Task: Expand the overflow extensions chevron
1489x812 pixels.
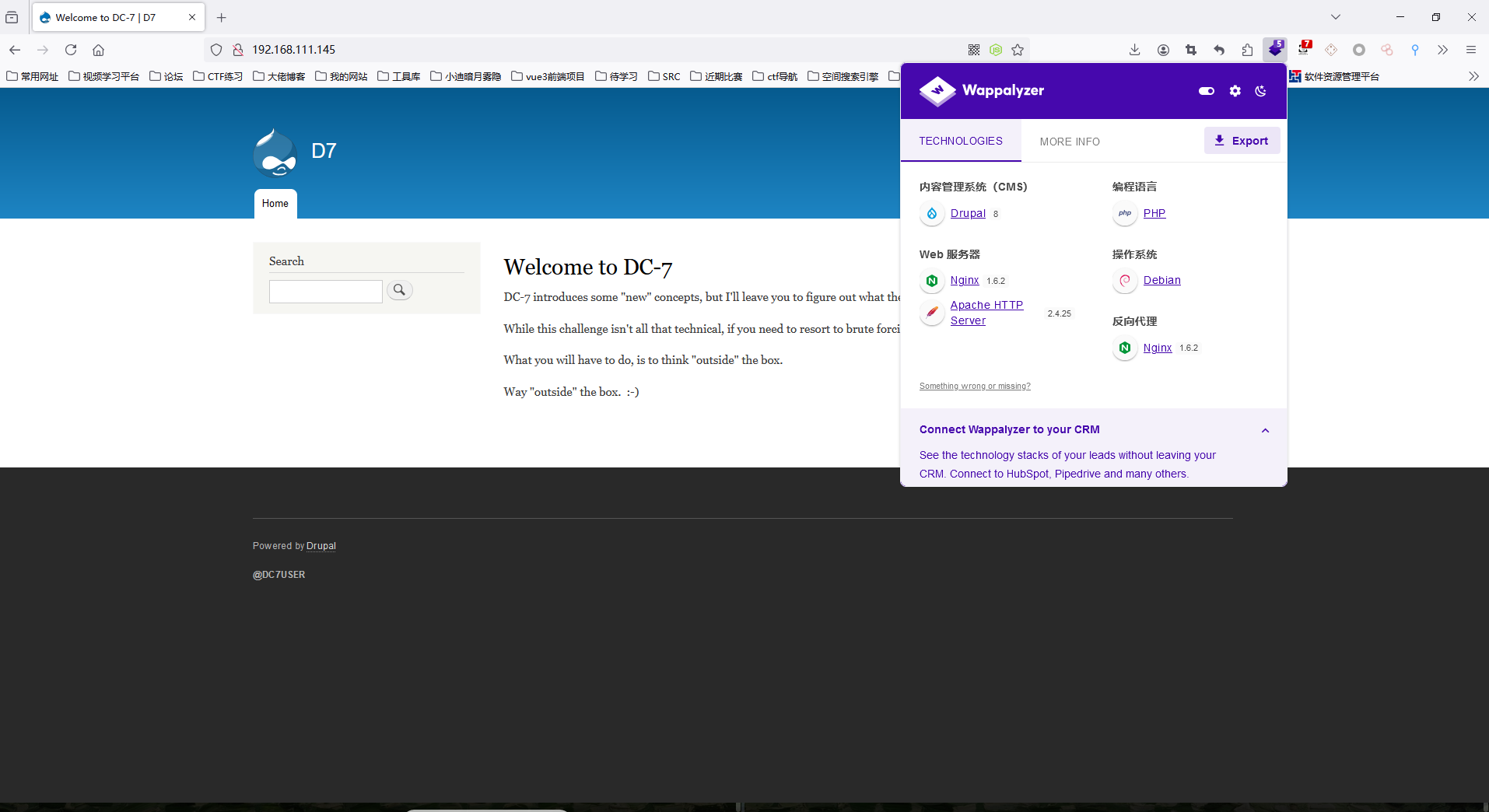Action: [x=1442, y=50]
